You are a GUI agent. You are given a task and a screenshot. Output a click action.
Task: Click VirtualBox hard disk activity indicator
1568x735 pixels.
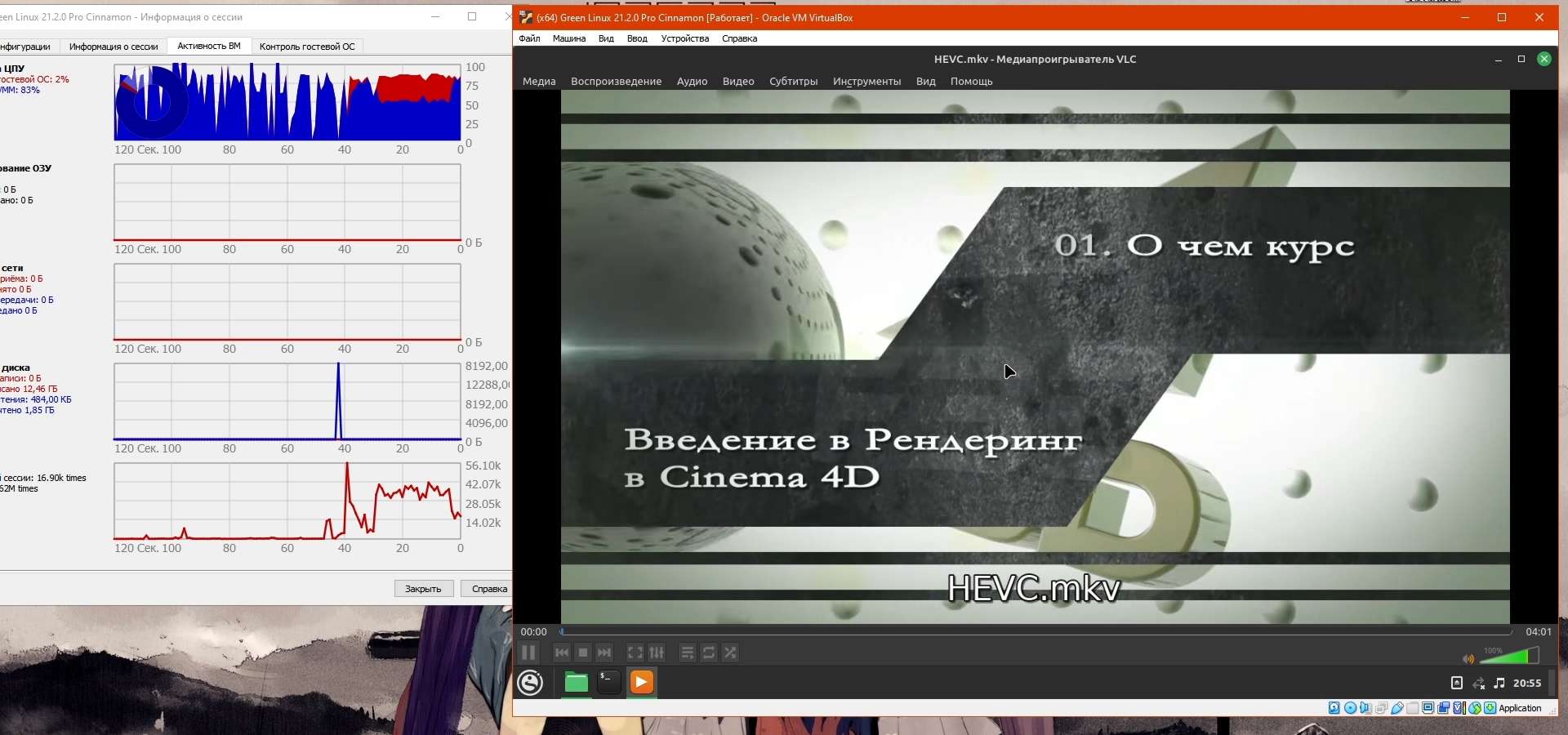pyautogui.click(x=1334, y=708)
